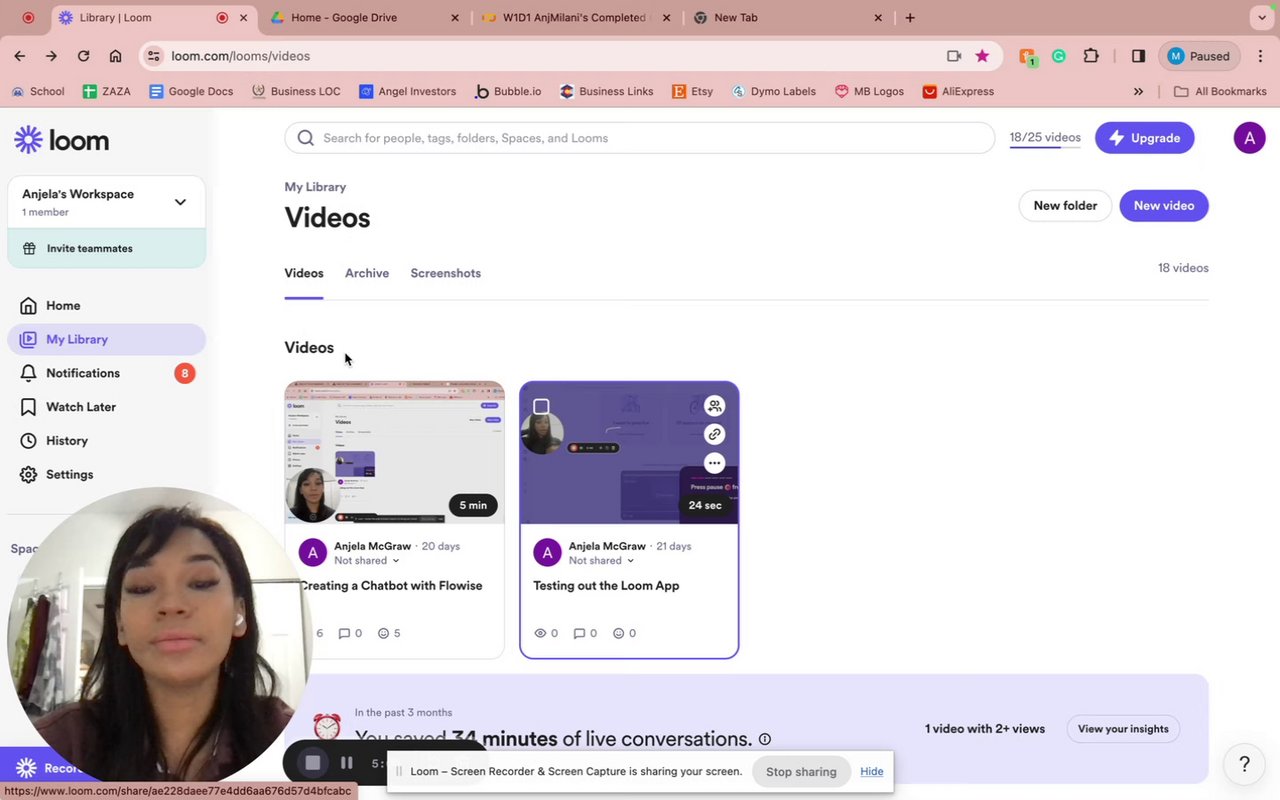Go back with the browser back arrow
The image size is (1280, 800).
click(x=20, y=56)
